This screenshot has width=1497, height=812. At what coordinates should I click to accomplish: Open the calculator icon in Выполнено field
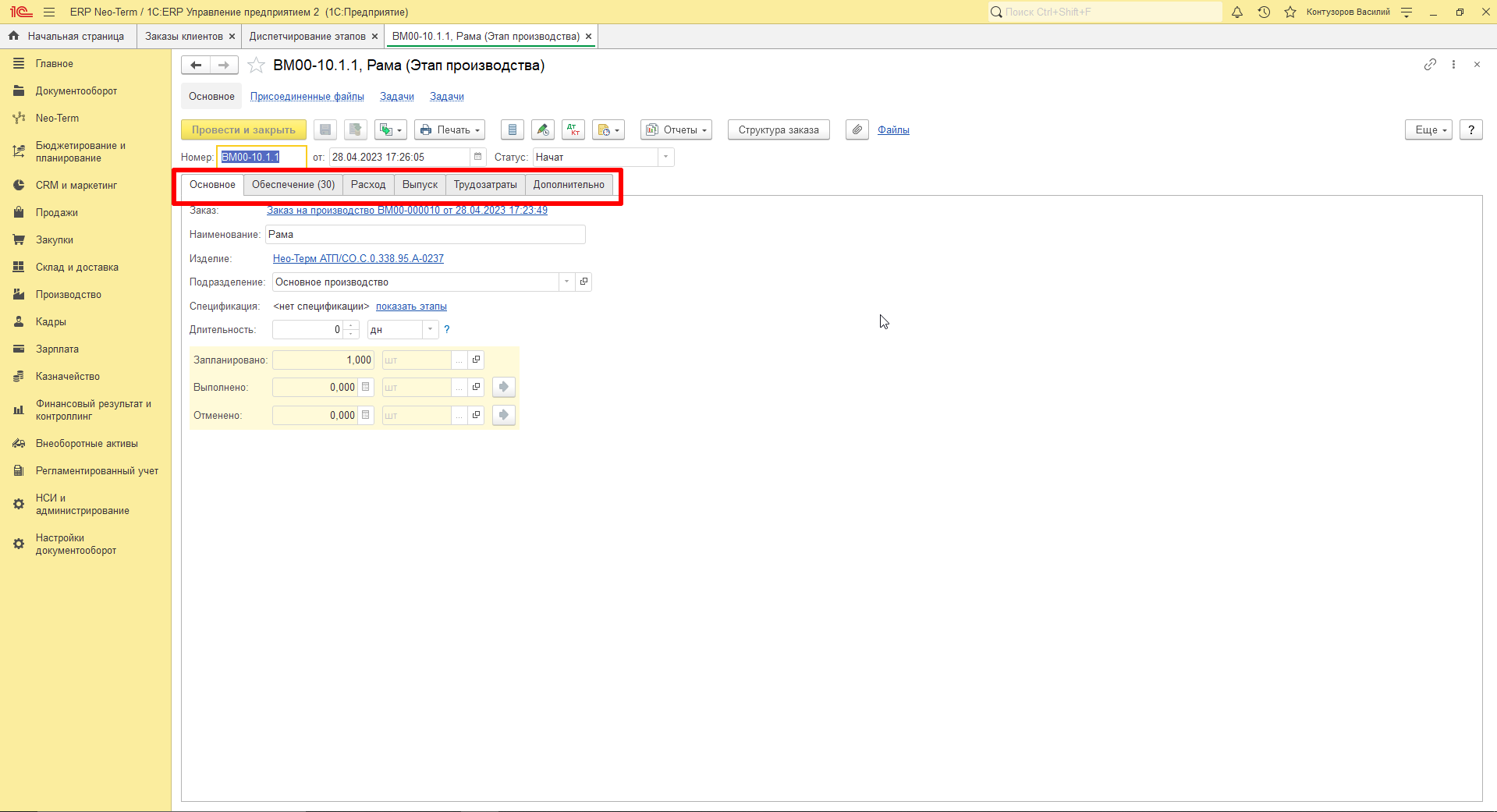(365, 387)
